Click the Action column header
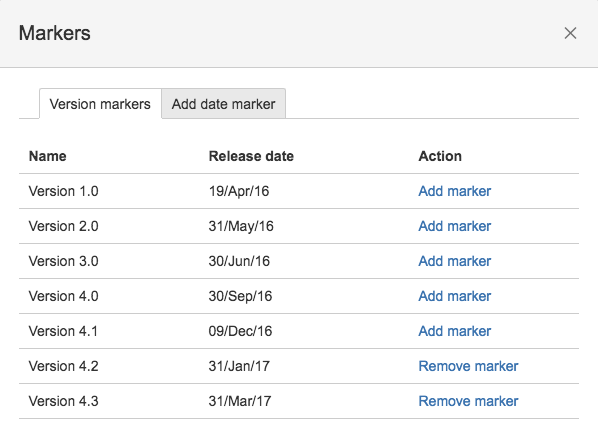The height and width of the screenshot is (437, 598). click(x=440, y=156)
